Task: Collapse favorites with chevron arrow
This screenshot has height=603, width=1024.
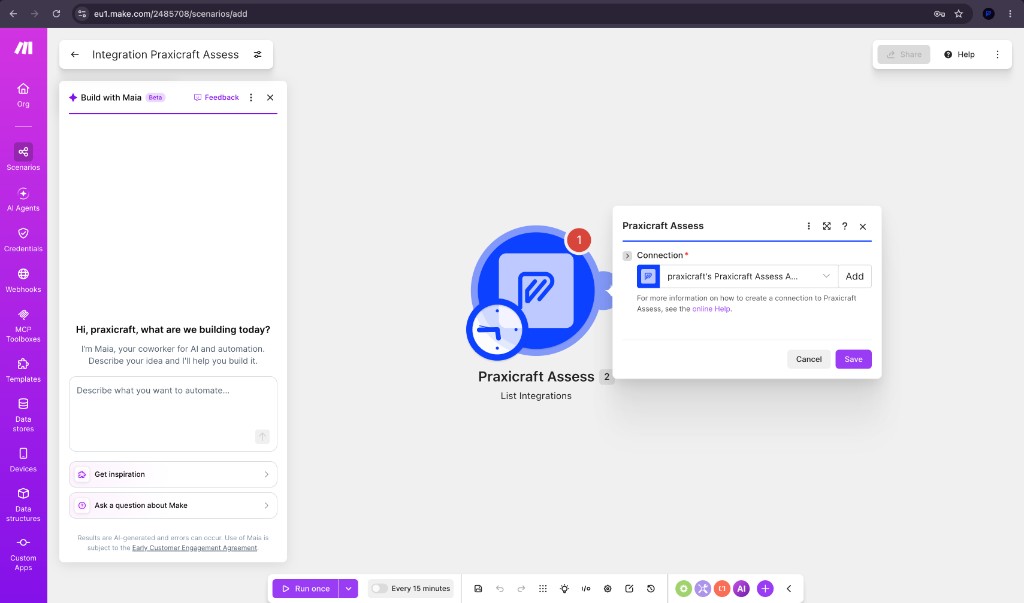Action: 789,589
